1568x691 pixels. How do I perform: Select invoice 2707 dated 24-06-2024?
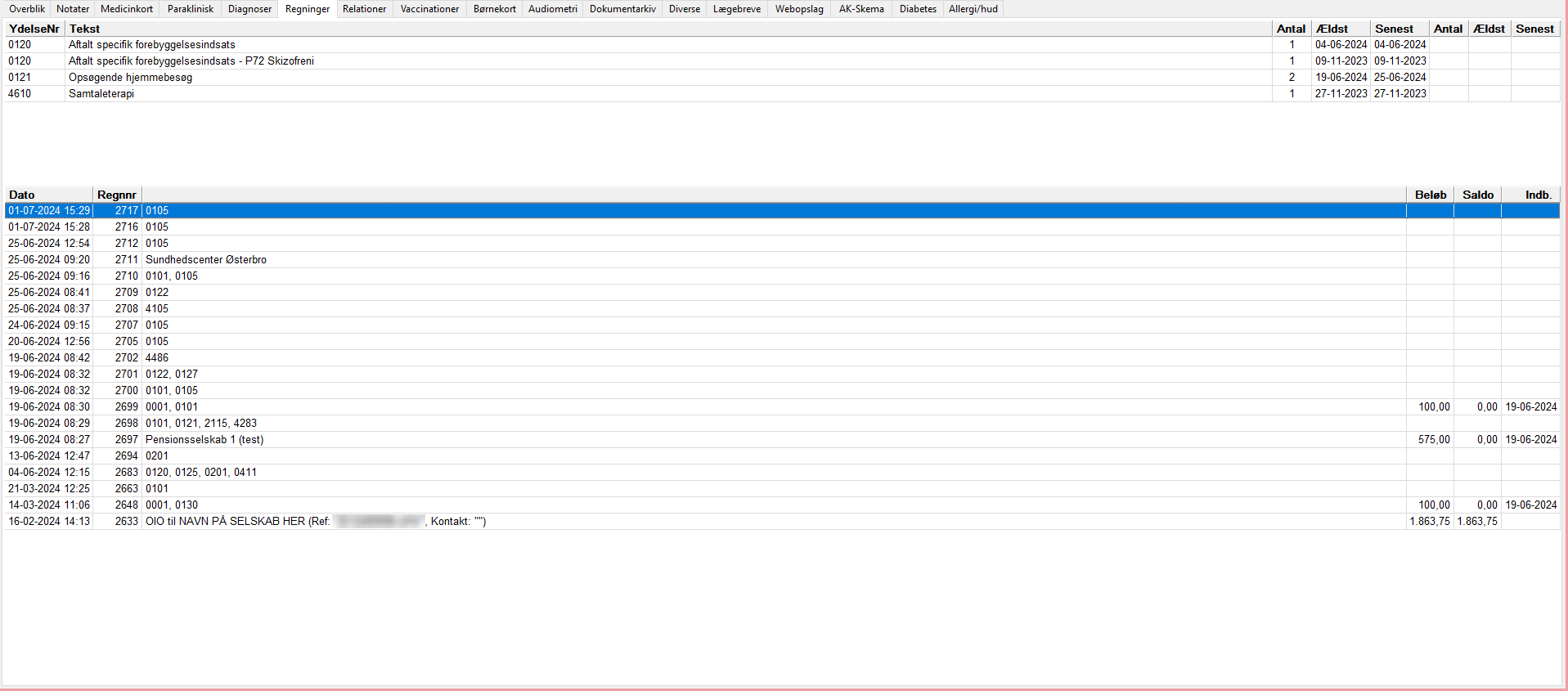click(x=782, y=325)
